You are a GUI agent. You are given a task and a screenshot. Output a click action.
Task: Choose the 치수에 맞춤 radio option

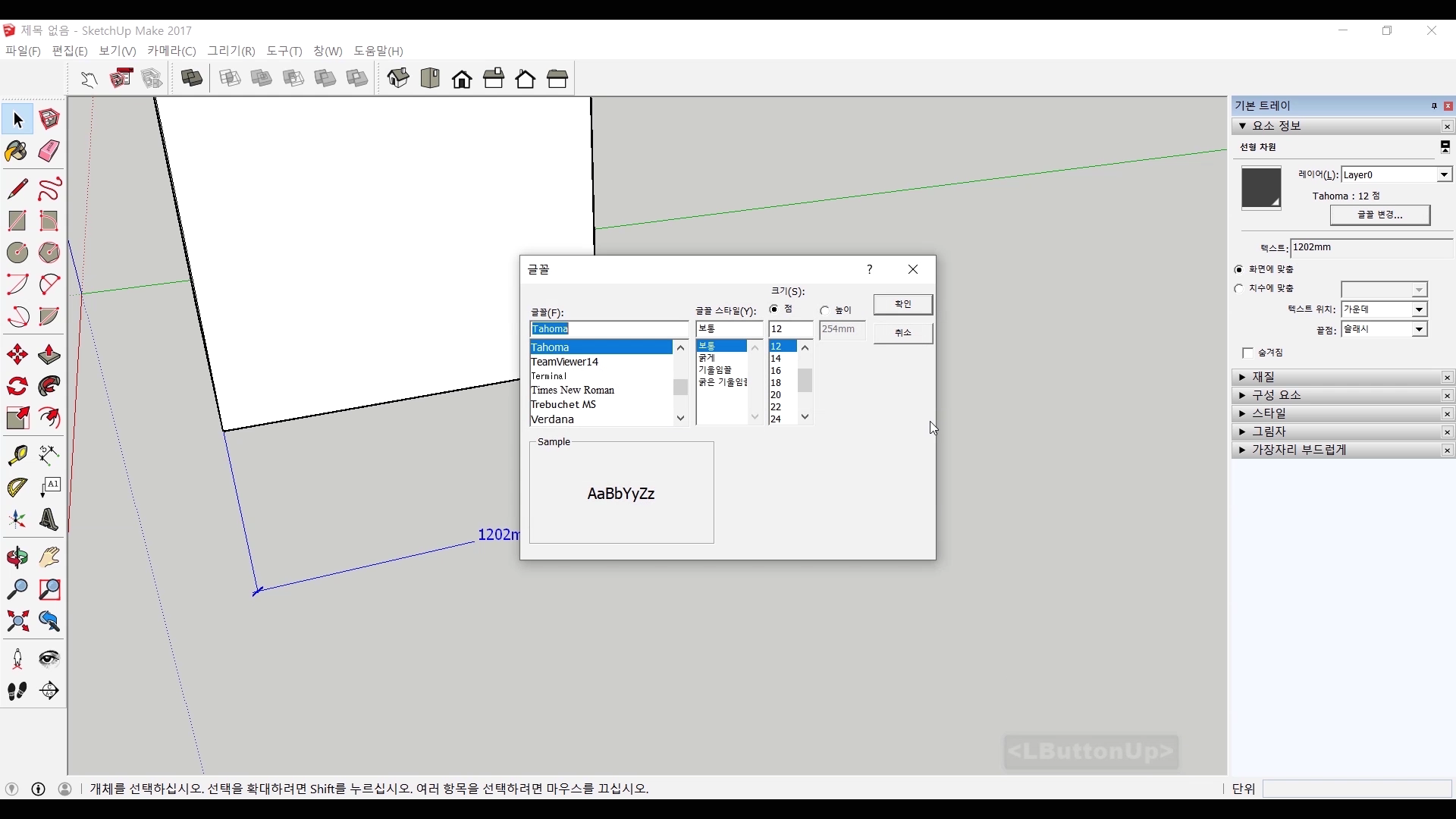tap(1239, 289)
